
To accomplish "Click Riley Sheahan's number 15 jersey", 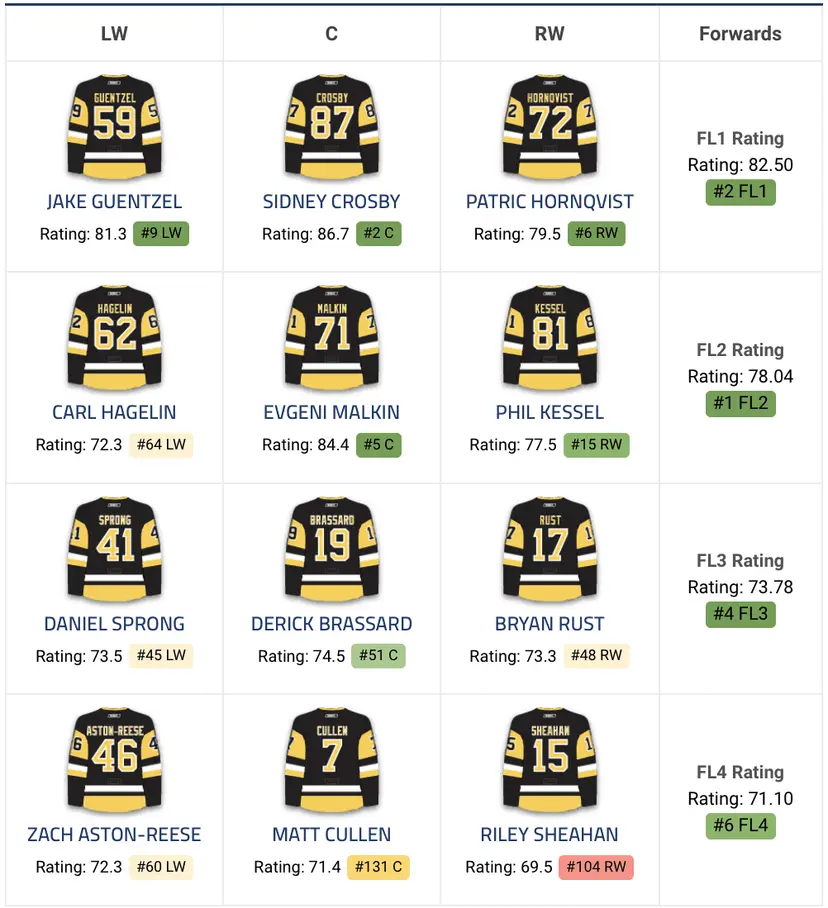I will [550, 756].
